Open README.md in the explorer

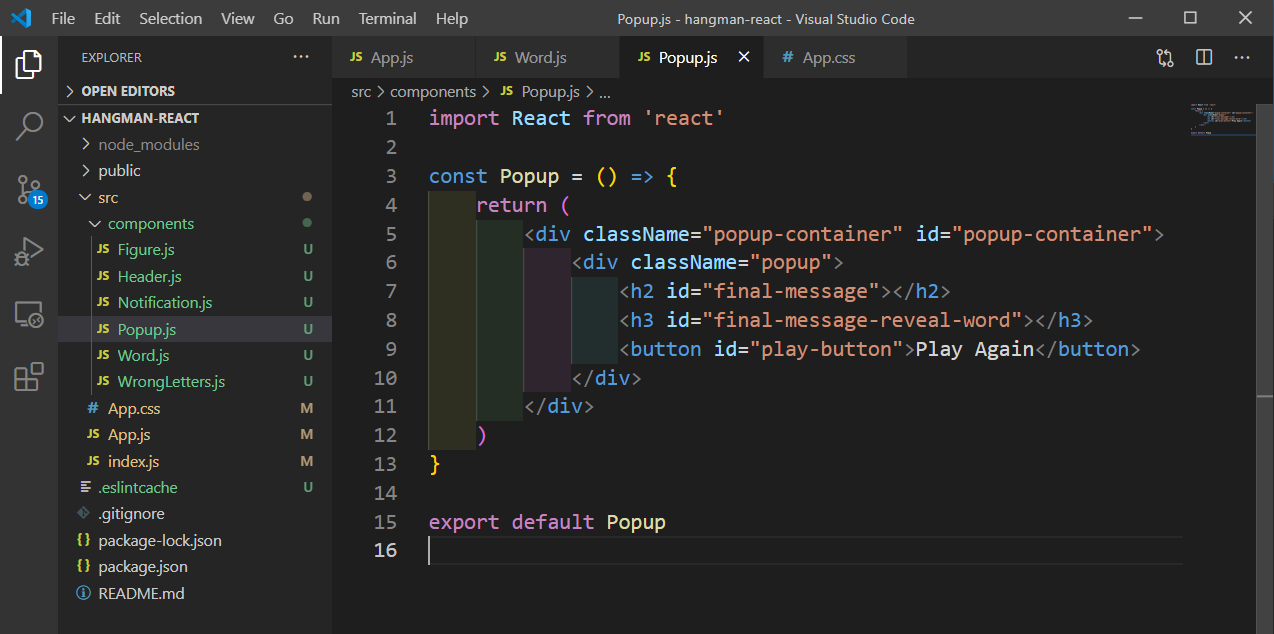pos(195,593)
